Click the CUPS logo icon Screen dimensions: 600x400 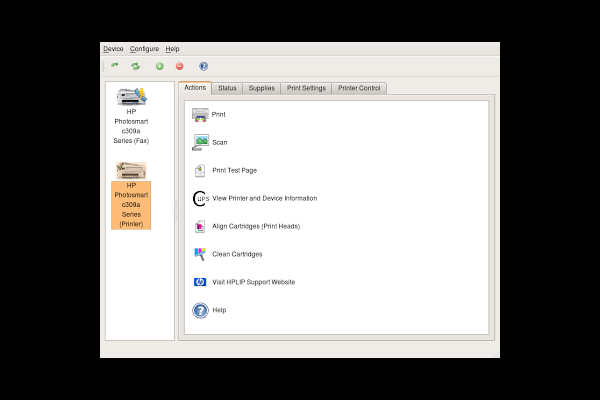(x=201, y=198)
